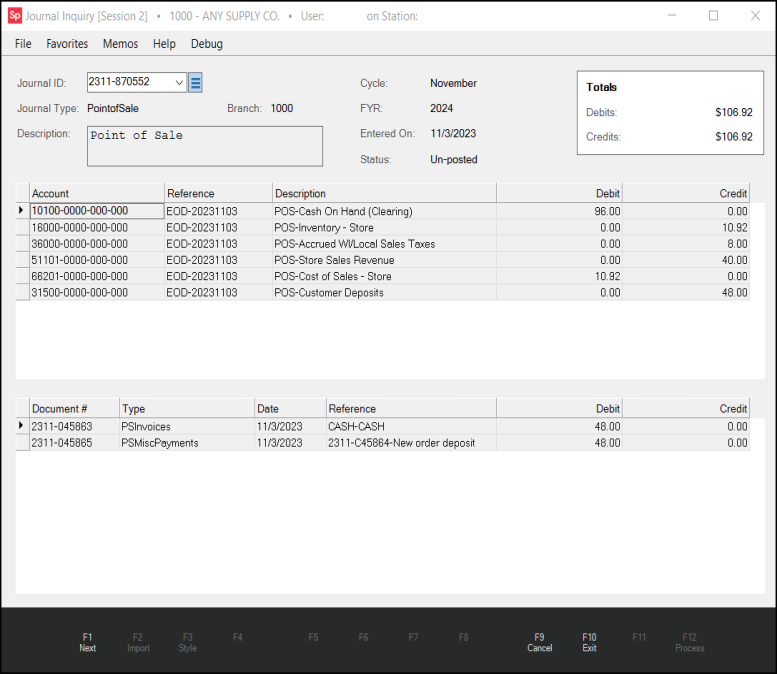Click the F12 Process function key
The image size is (777, 674).
[689, 642]
